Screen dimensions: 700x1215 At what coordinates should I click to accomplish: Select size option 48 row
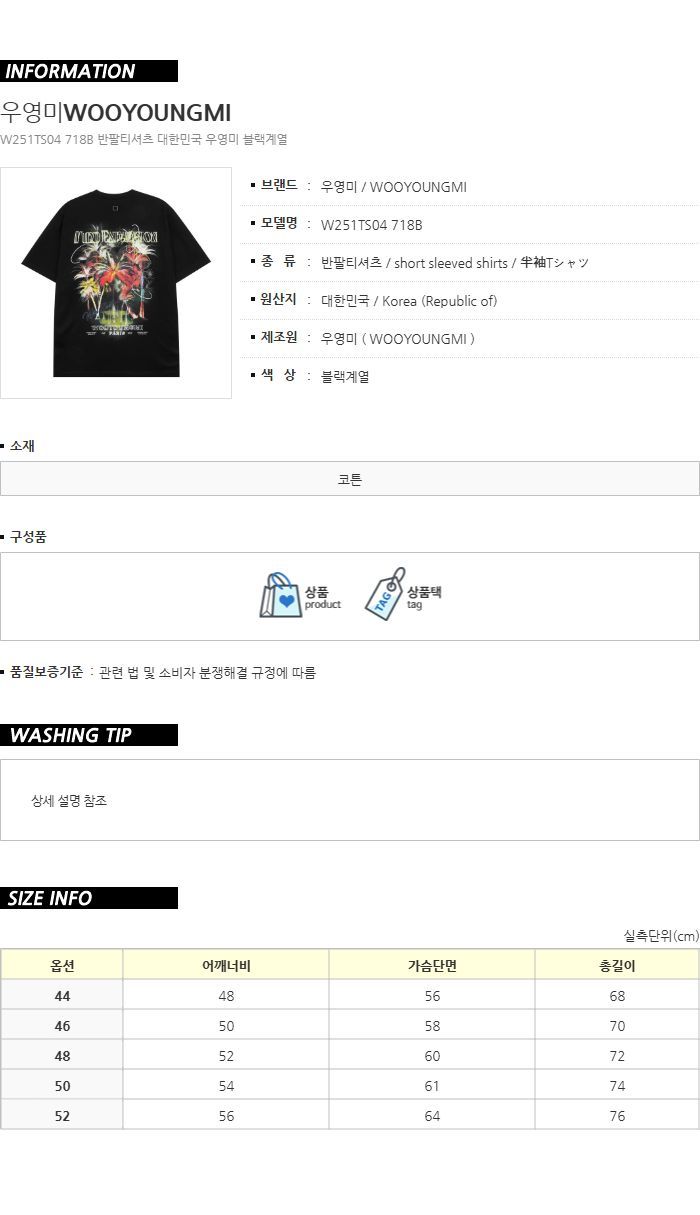coord(350,1055)
